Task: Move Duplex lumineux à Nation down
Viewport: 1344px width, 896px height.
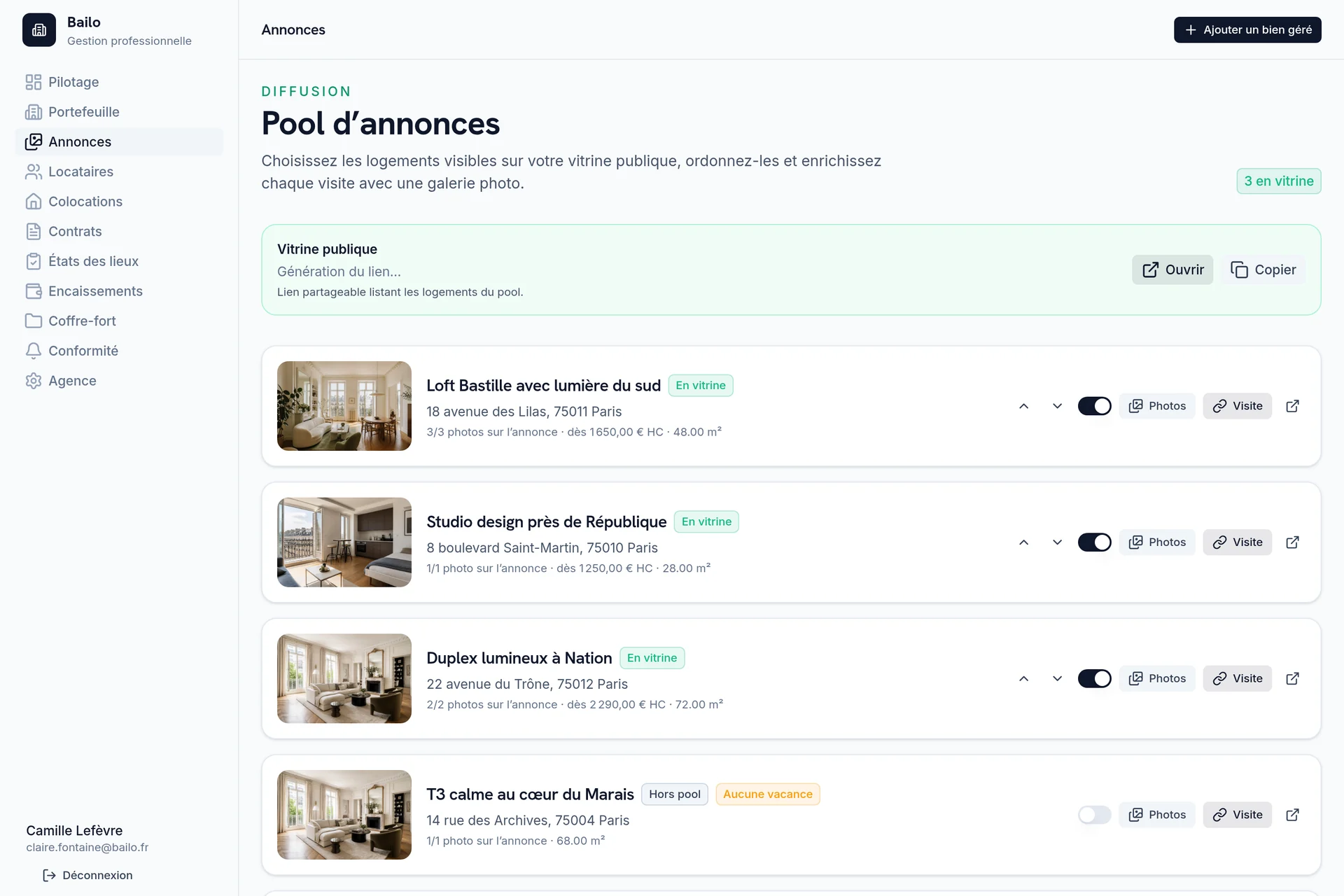Action: (x=1058, y=678)
